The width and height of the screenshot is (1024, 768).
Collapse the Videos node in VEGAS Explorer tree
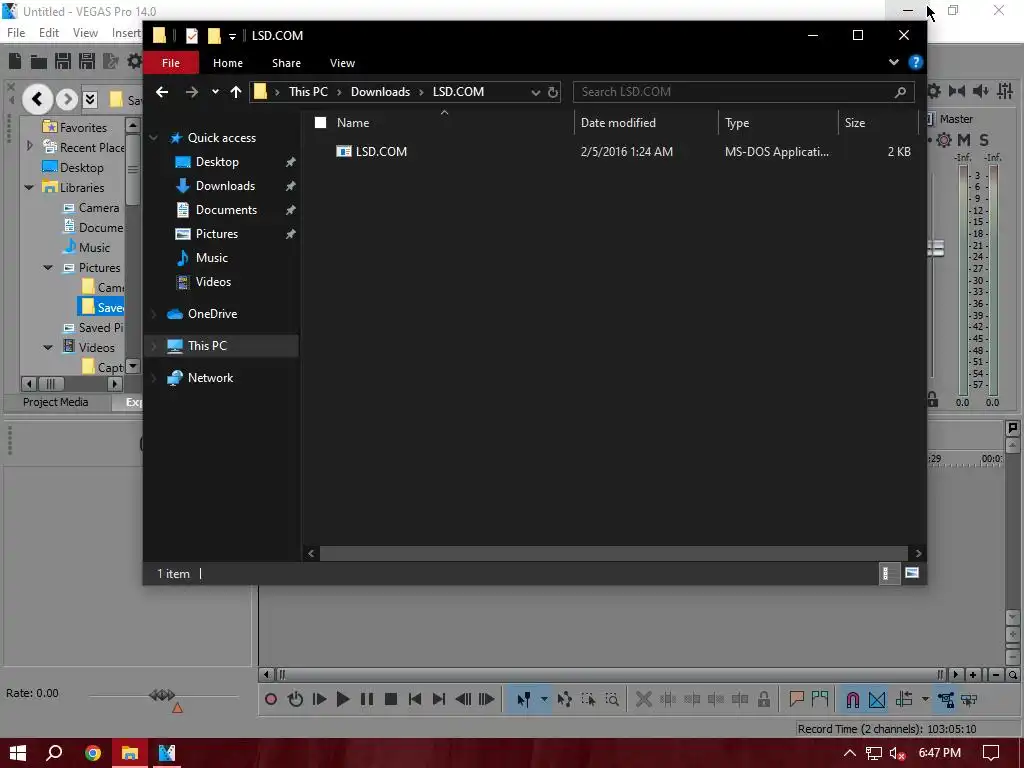(48, 347)
